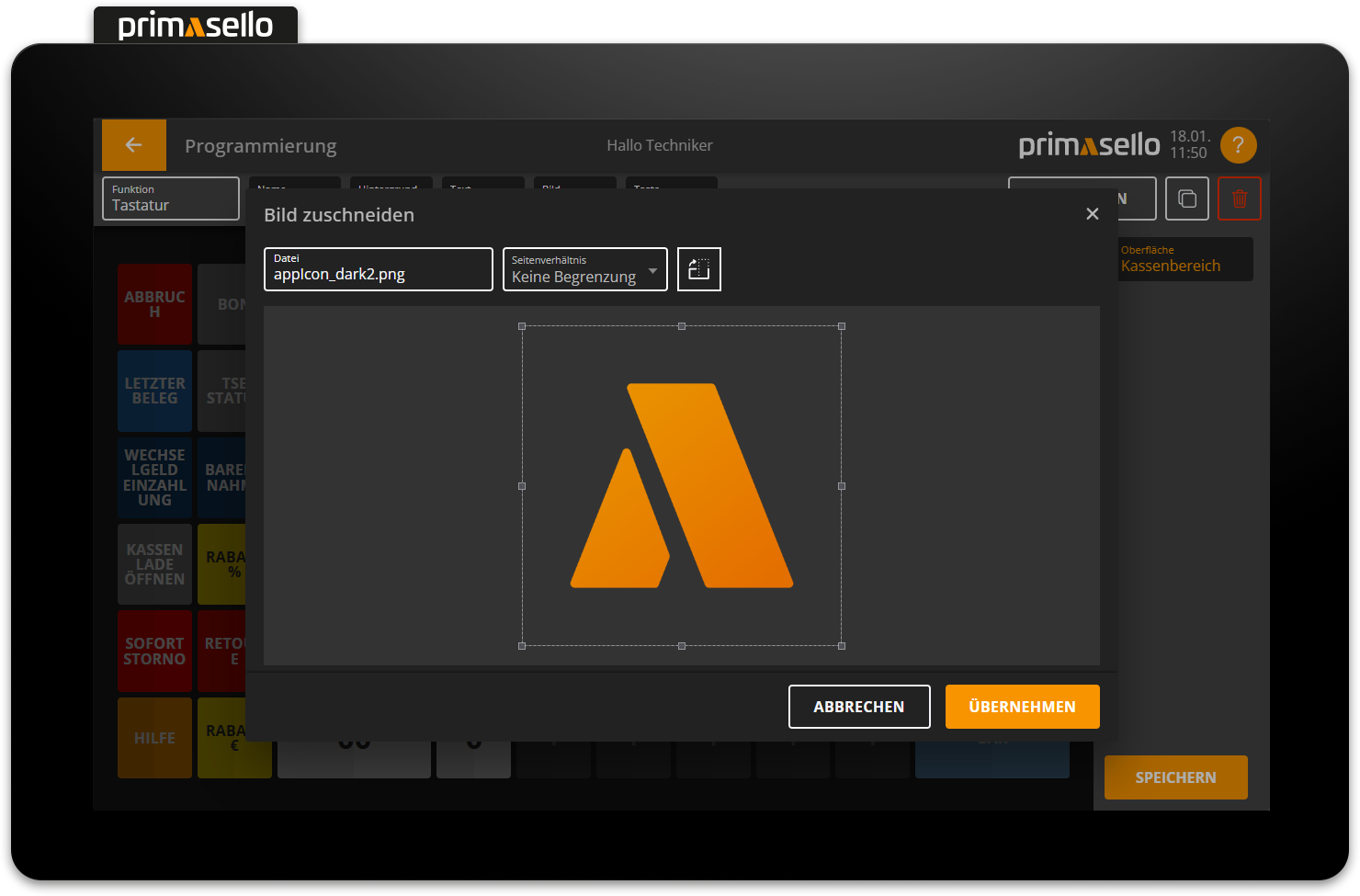Click the duplicate copy icon

point(1186,198)
